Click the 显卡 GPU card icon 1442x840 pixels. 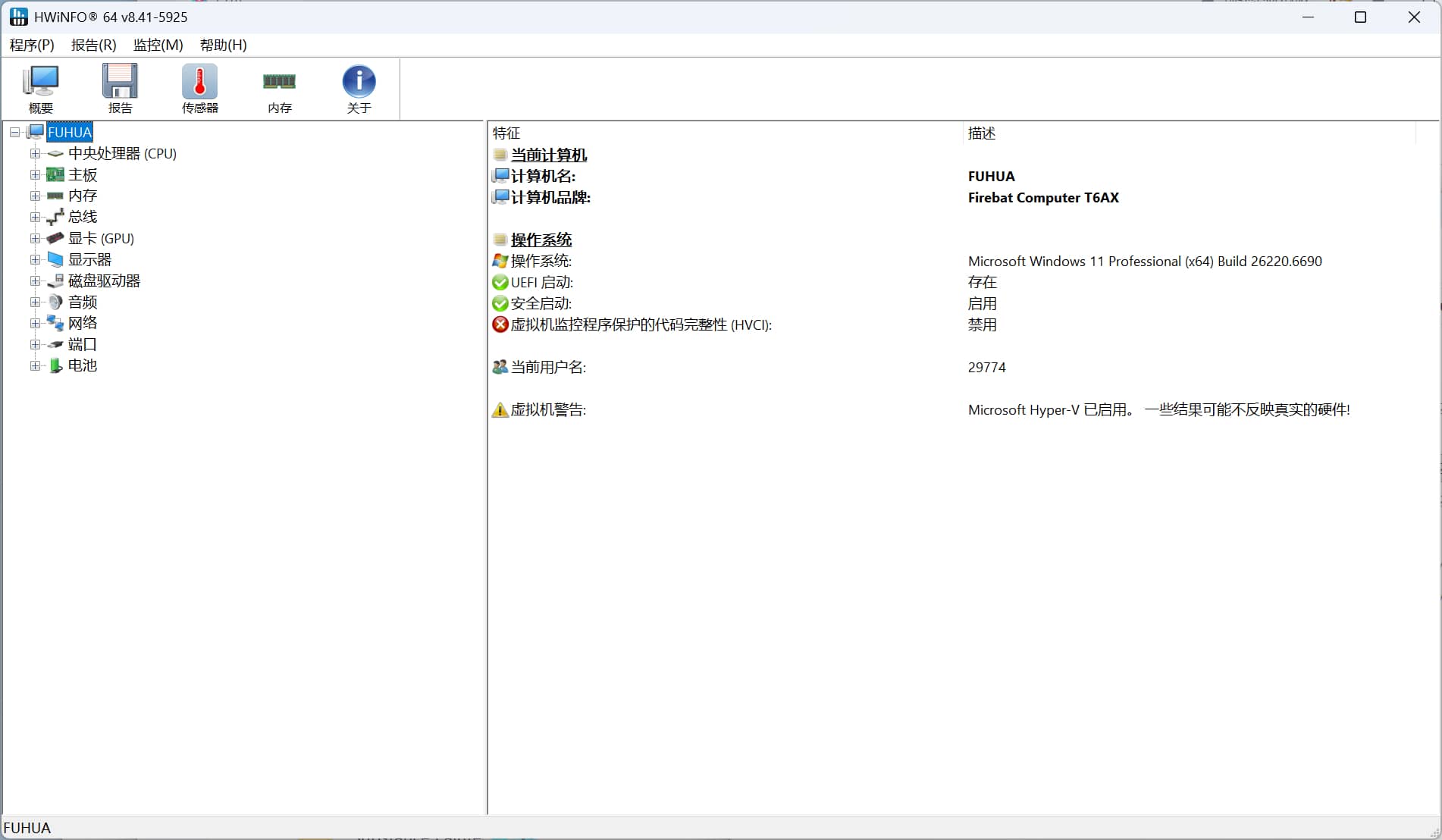pyautogui.click(x=55, y=238)
